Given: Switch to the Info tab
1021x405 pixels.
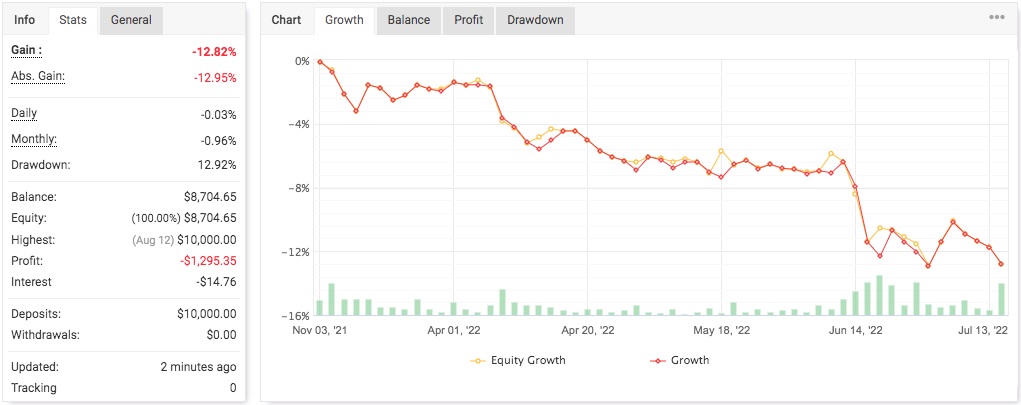Looking at the screenshot, I should tap(25, 20).
